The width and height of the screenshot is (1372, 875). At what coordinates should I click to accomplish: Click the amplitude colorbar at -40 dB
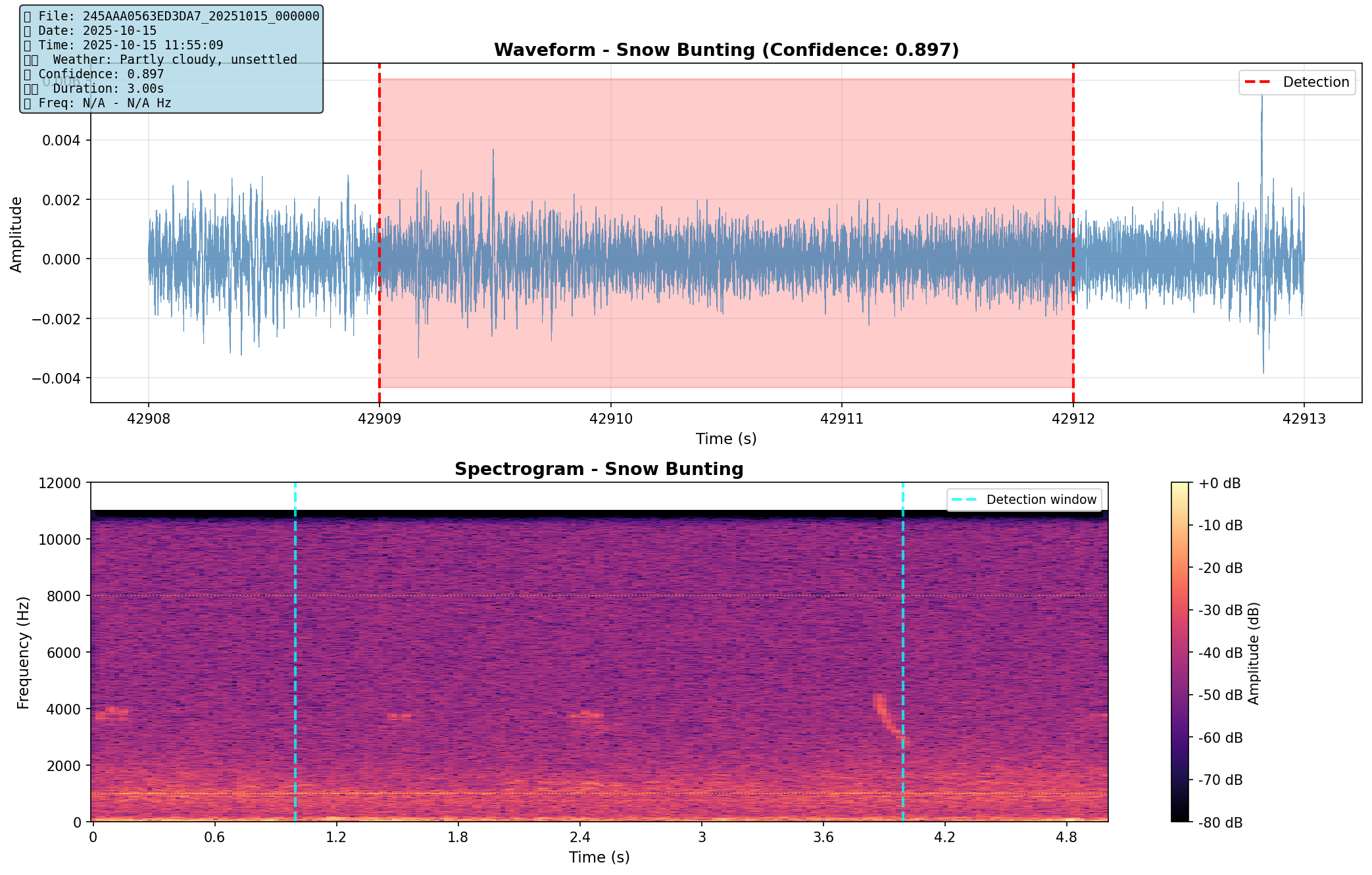click(x=1181, y=653)
